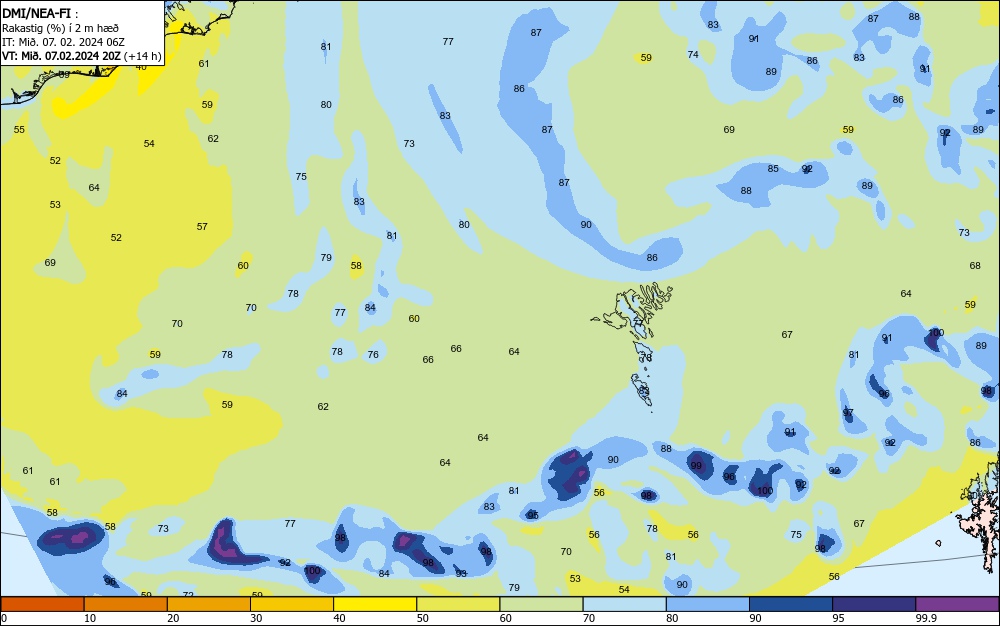1000x626 pixels.
Task: Select the humidity value '74' on map
Action: point(693,55)
